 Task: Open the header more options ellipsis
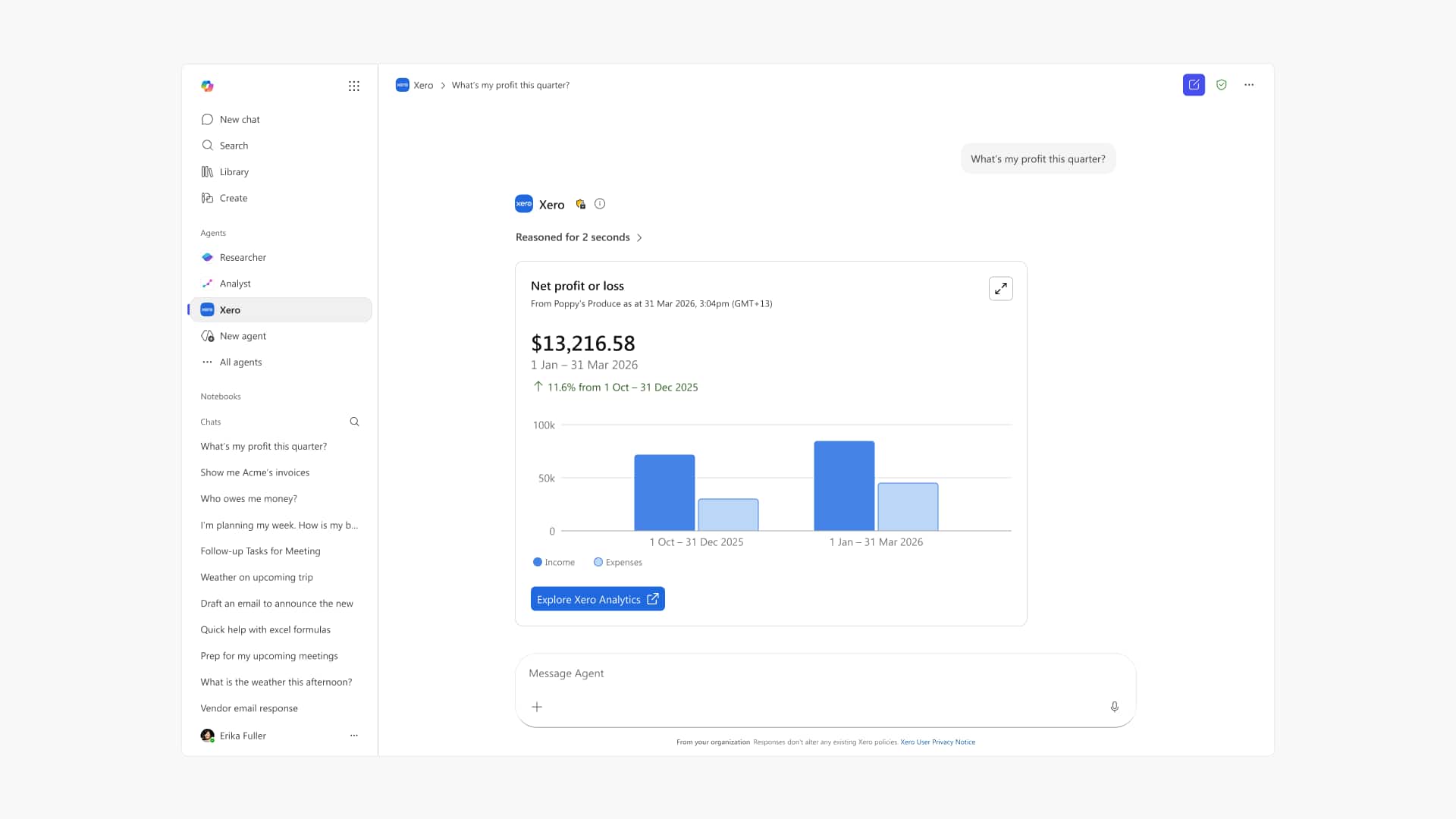1249,85
